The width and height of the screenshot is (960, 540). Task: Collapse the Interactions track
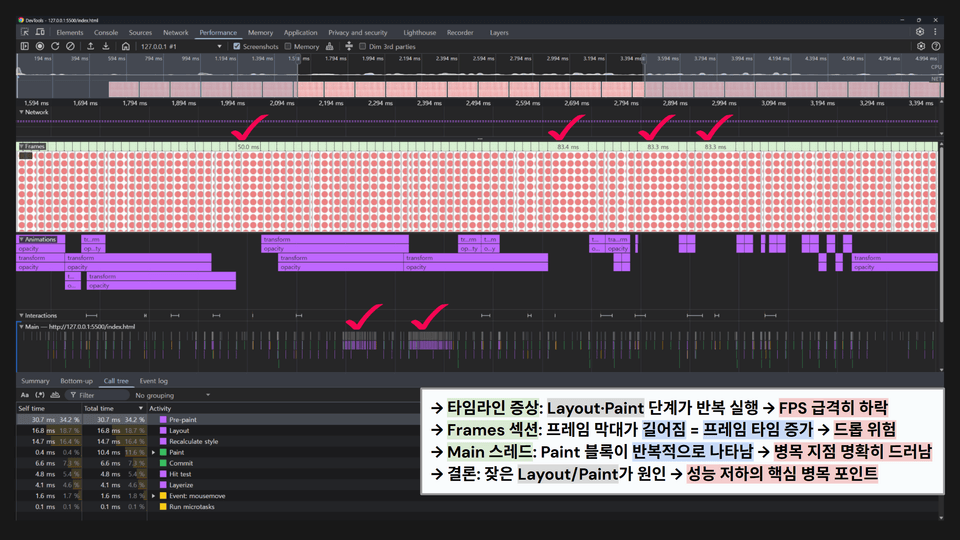(21, 315)
